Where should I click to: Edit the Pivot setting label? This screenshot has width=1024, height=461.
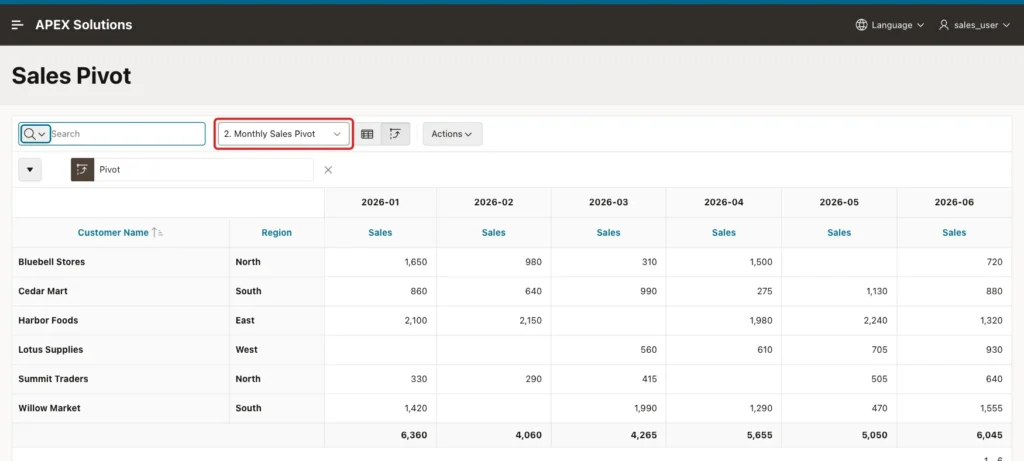click(x=110, y=170)
